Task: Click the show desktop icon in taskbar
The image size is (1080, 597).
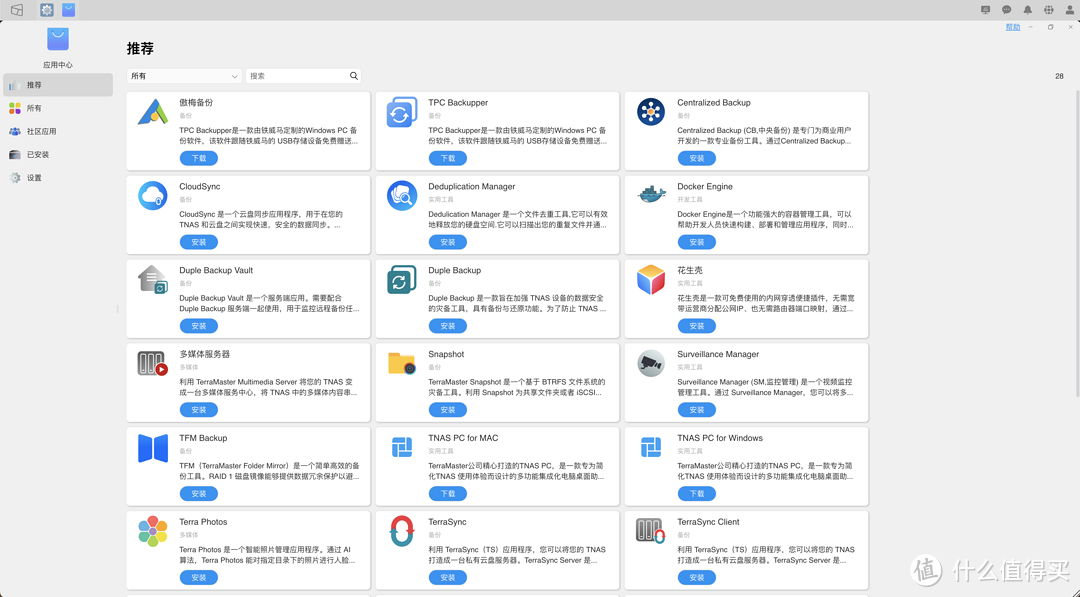Action: 16,9
